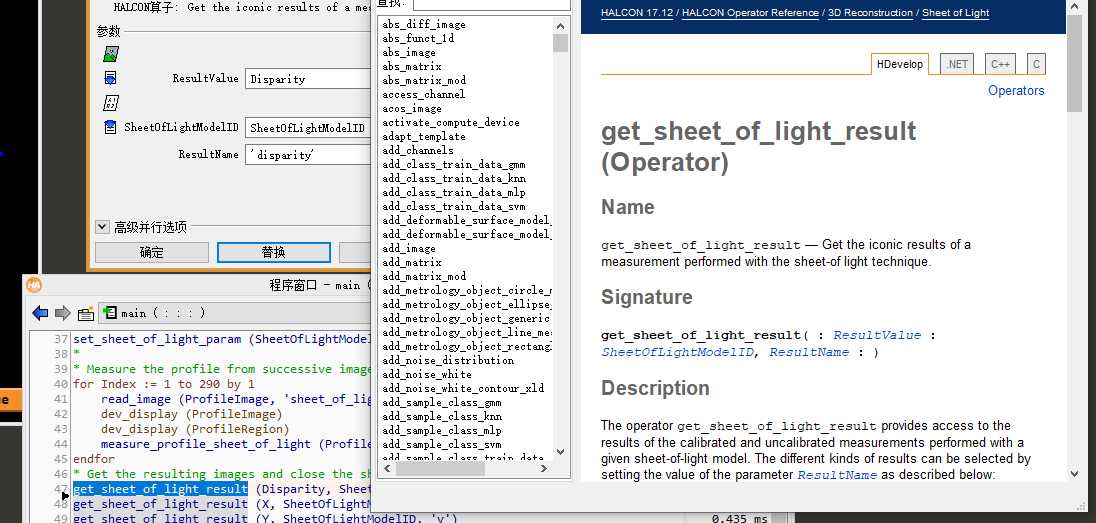Open the HALCON 17.12 breadcrumb link
The width and height of the screenshot is (1096, 523).
[637, 13]
